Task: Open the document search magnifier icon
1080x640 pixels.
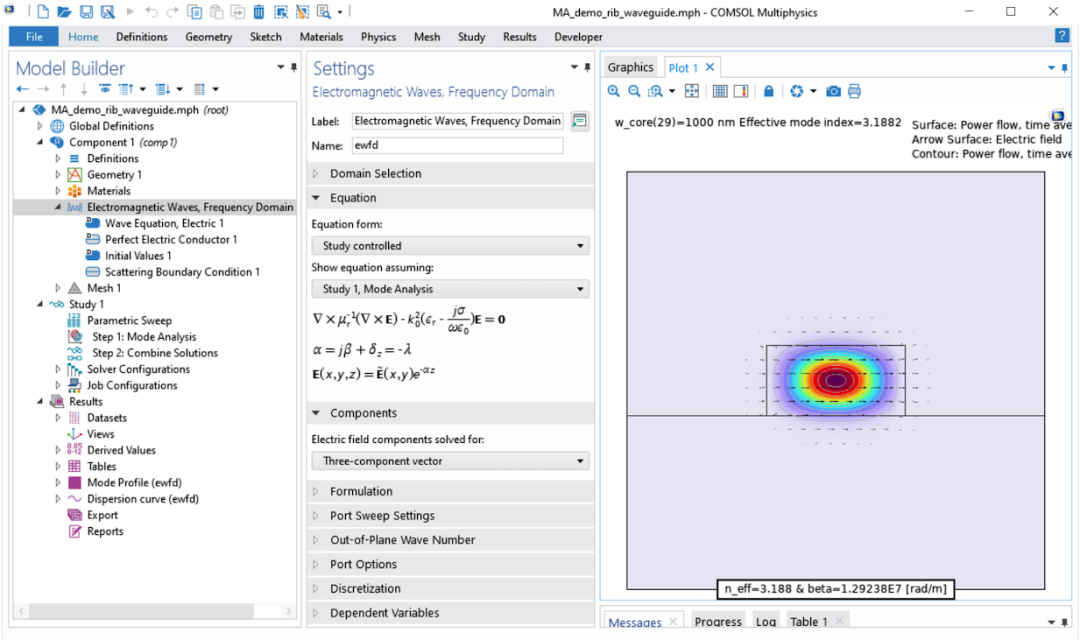Action: 324,12
